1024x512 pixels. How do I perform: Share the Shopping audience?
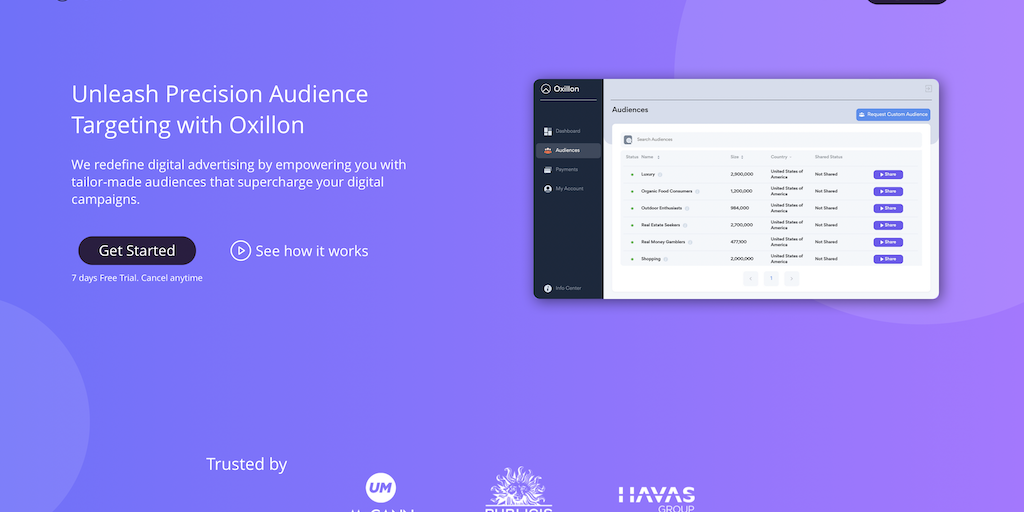pyautogui.click(x=888, y=259)
